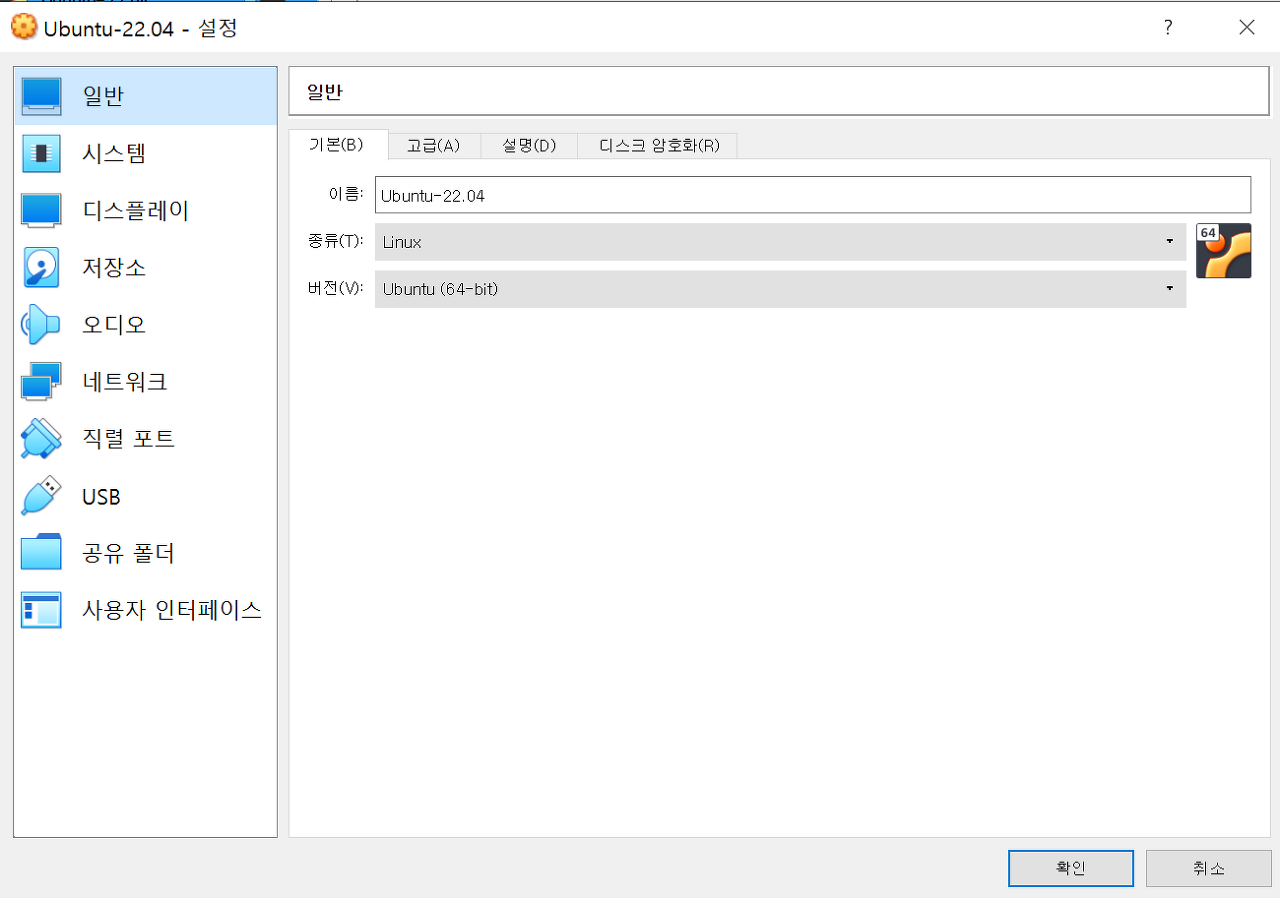Select the 네트워크 label in sidebar
The image size is (1280, 898).
click(124, 381)
